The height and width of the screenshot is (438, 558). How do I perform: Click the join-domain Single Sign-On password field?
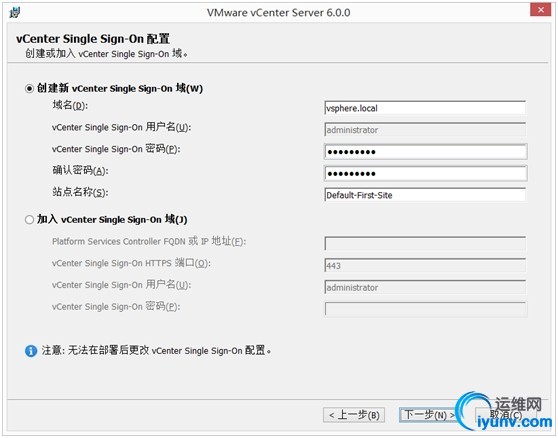tap(425, 309)
